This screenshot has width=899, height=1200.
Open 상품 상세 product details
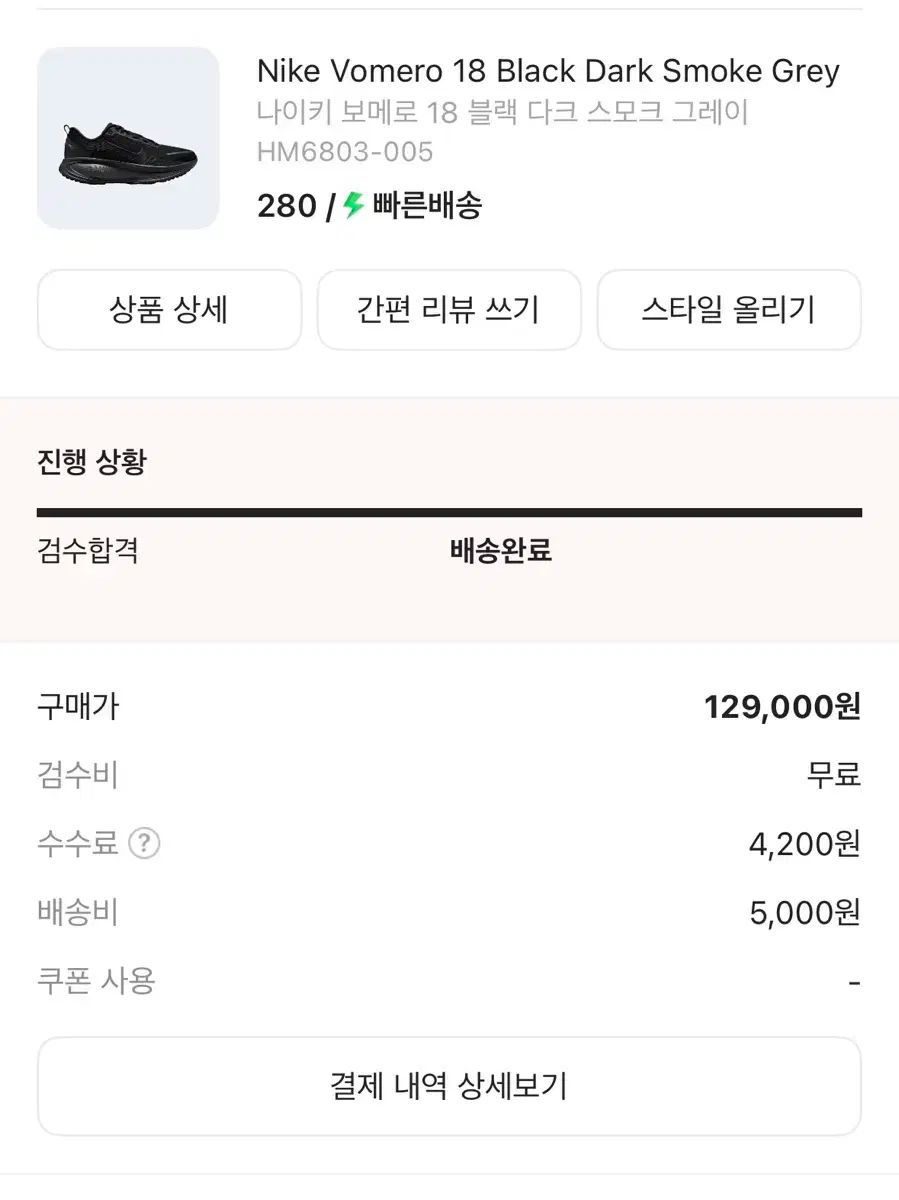click(169, 310)
